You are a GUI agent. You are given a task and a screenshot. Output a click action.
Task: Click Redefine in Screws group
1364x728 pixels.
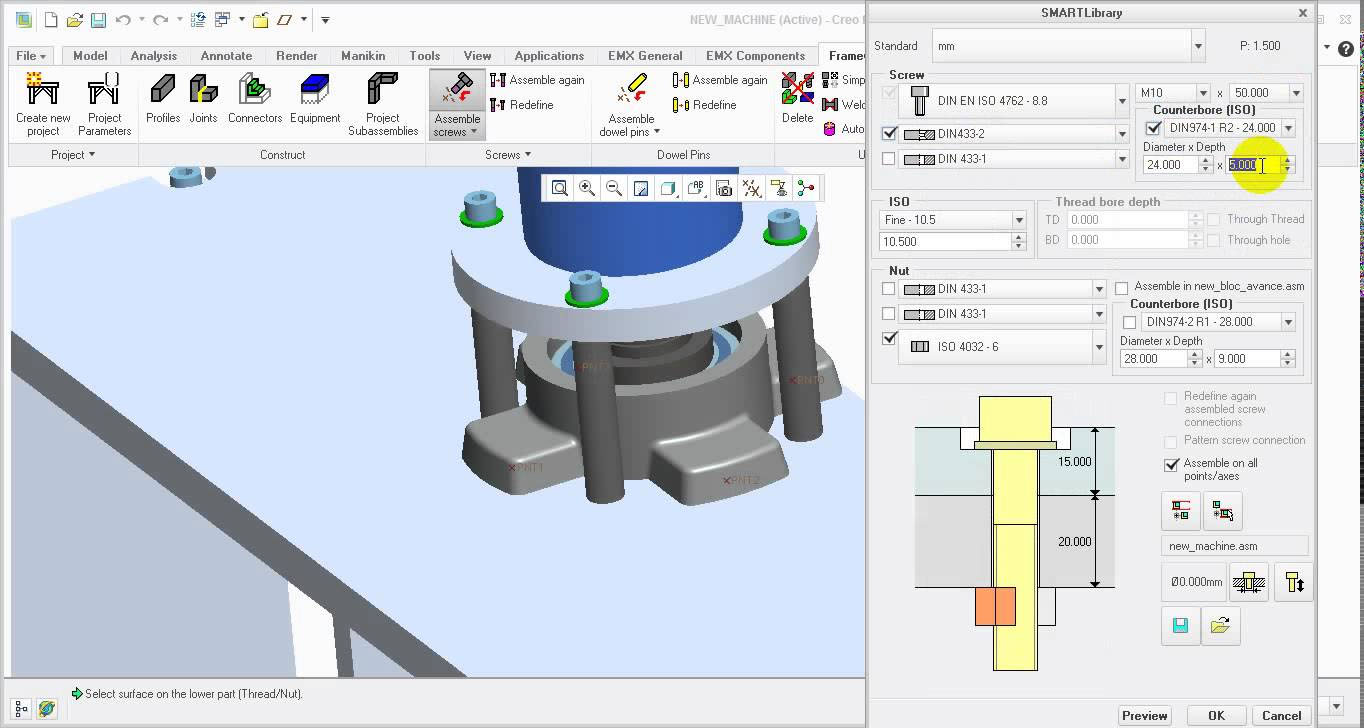coord(522,104)
